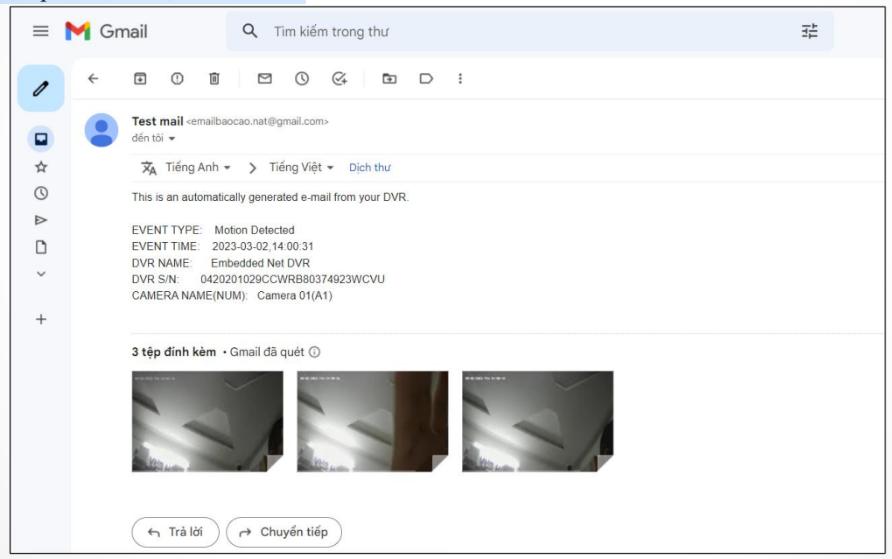Show search options filter icon
This screenshot has height=559, width=892.
810,31
